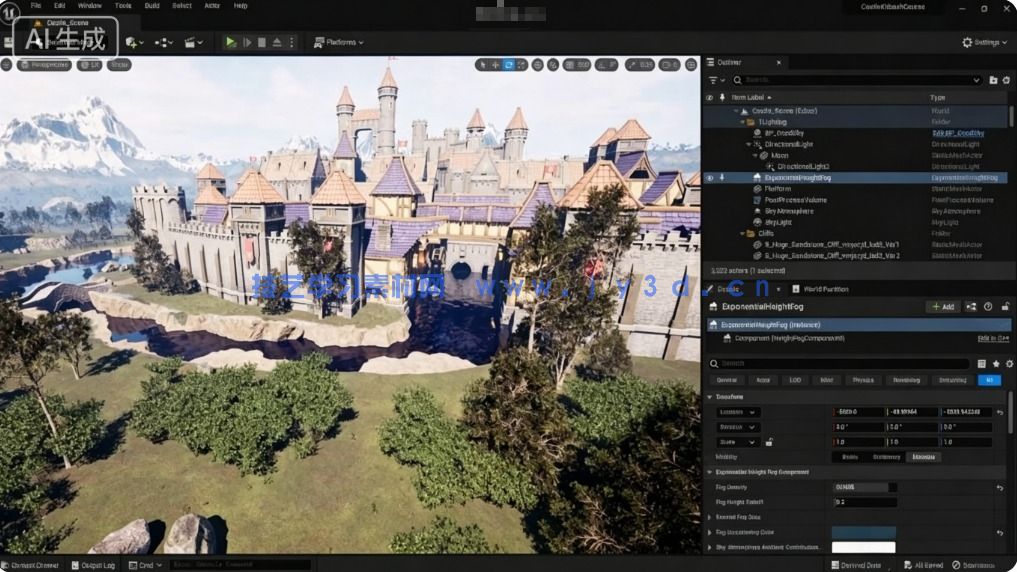Image resolution: width=1017 pixels, height=572 pixels.
Task: Switch to the Outliner tab
Action: pyautogui.click(x=729, y=62)
